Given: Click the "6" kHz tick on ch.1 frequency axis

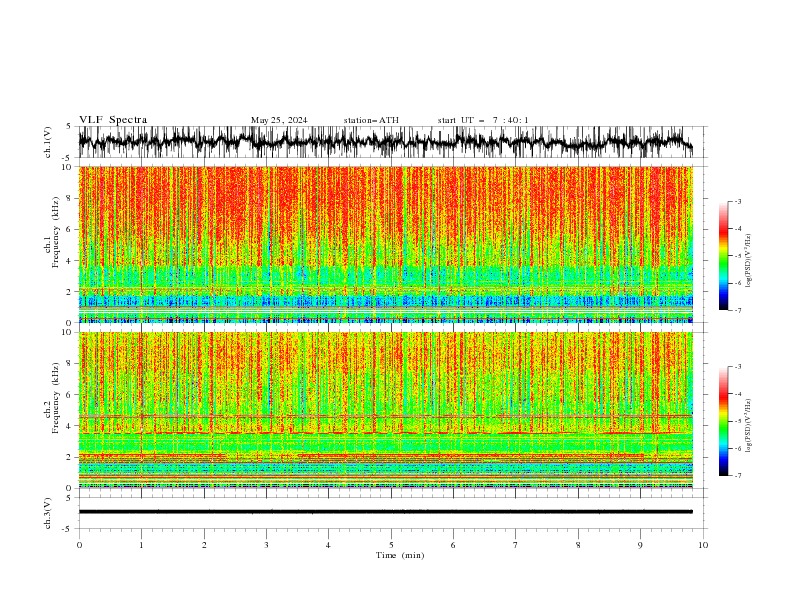Looking at the screenshot, I should pos(69,230).
